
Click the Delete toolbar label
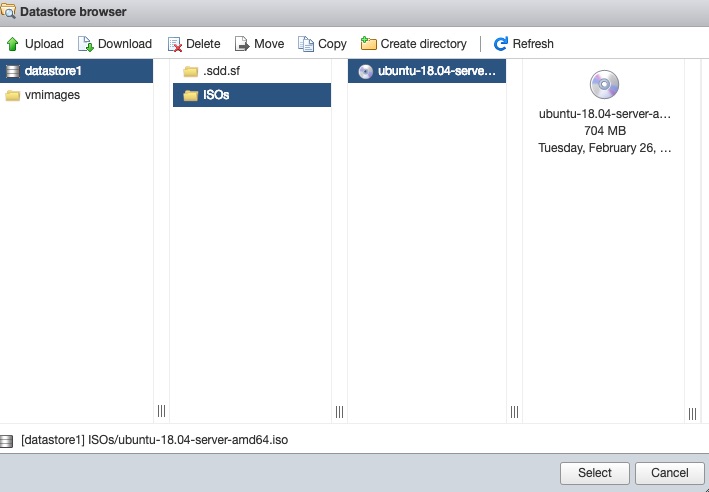tap(203, 44)
